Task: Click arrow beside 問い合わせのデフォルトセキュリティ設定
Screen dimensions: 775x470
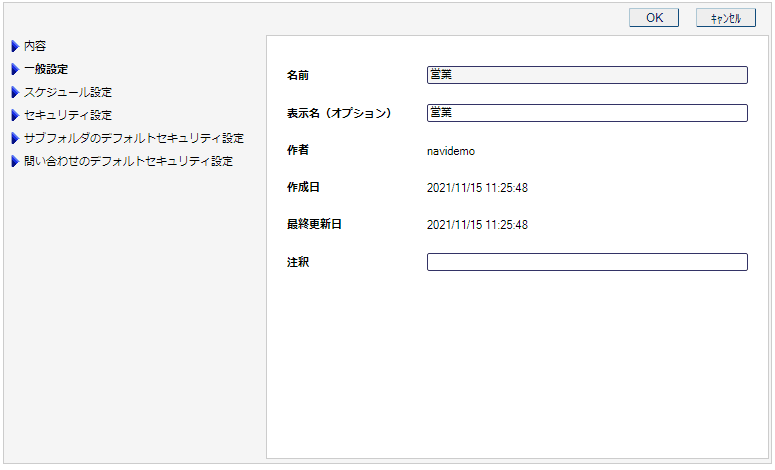Action: (x=15, y=161)
